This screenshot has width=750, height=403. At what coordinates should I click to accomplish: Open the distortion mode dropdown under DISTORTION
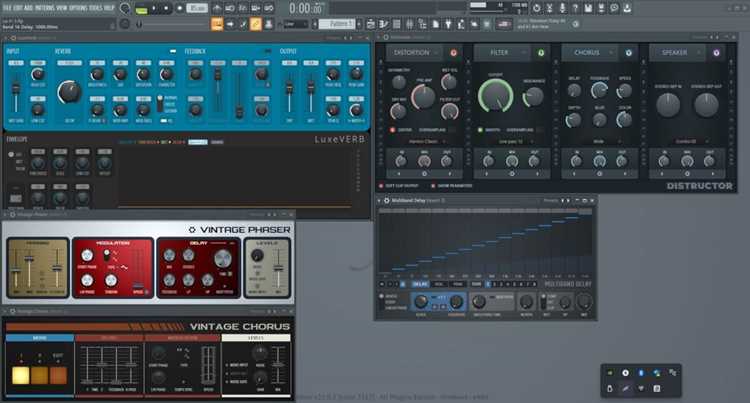424,142
